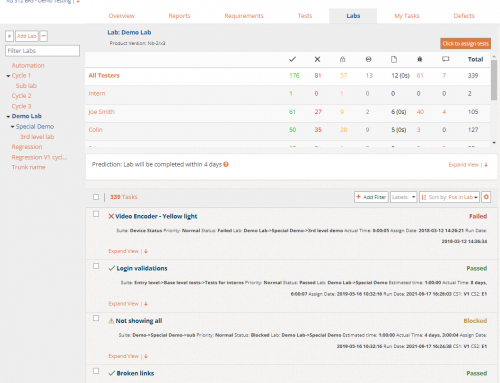The width and height of the screenshot is (500, 383).
Task: Click the bug defects column icon
Action: (420, 59)
